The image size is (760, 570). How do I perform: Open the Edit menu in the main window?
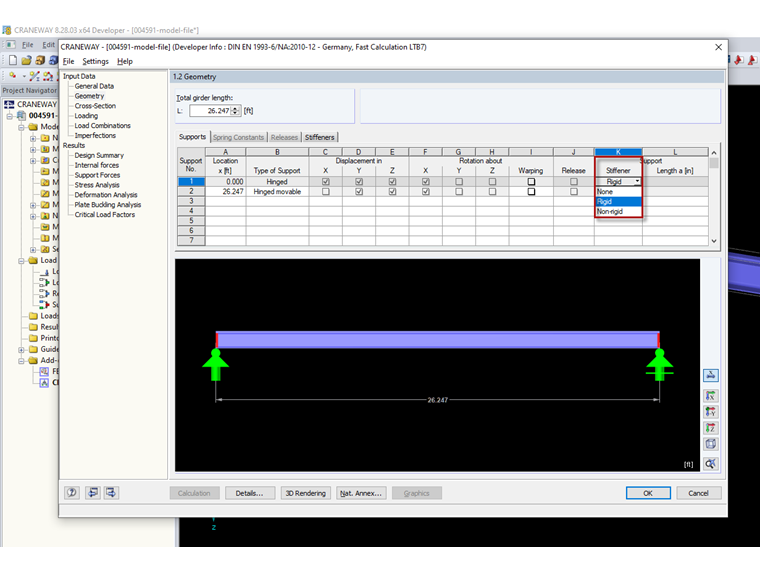(x=48, y=45)
